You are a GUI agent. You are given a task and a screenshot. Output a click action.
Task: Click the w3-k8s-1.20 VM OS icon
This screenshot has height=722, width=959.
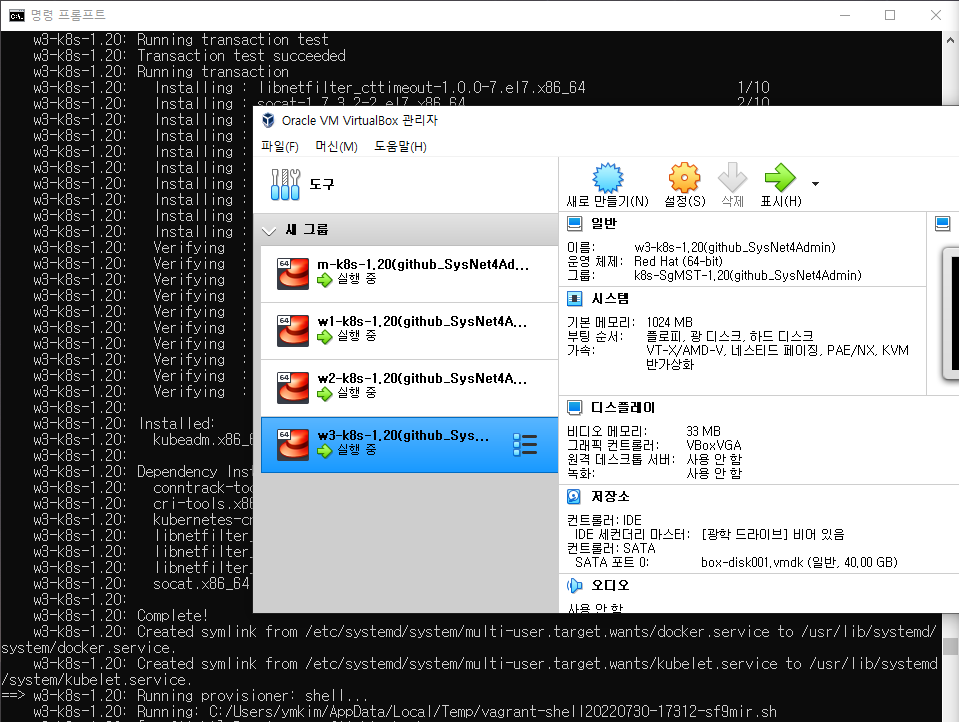pyautogui.click(x=293, y=444)
